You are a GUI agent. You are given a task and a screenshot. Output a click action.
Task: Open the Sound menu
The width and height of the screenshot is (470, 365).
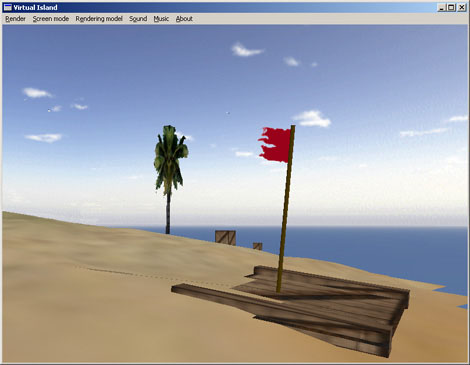point(138,19)
